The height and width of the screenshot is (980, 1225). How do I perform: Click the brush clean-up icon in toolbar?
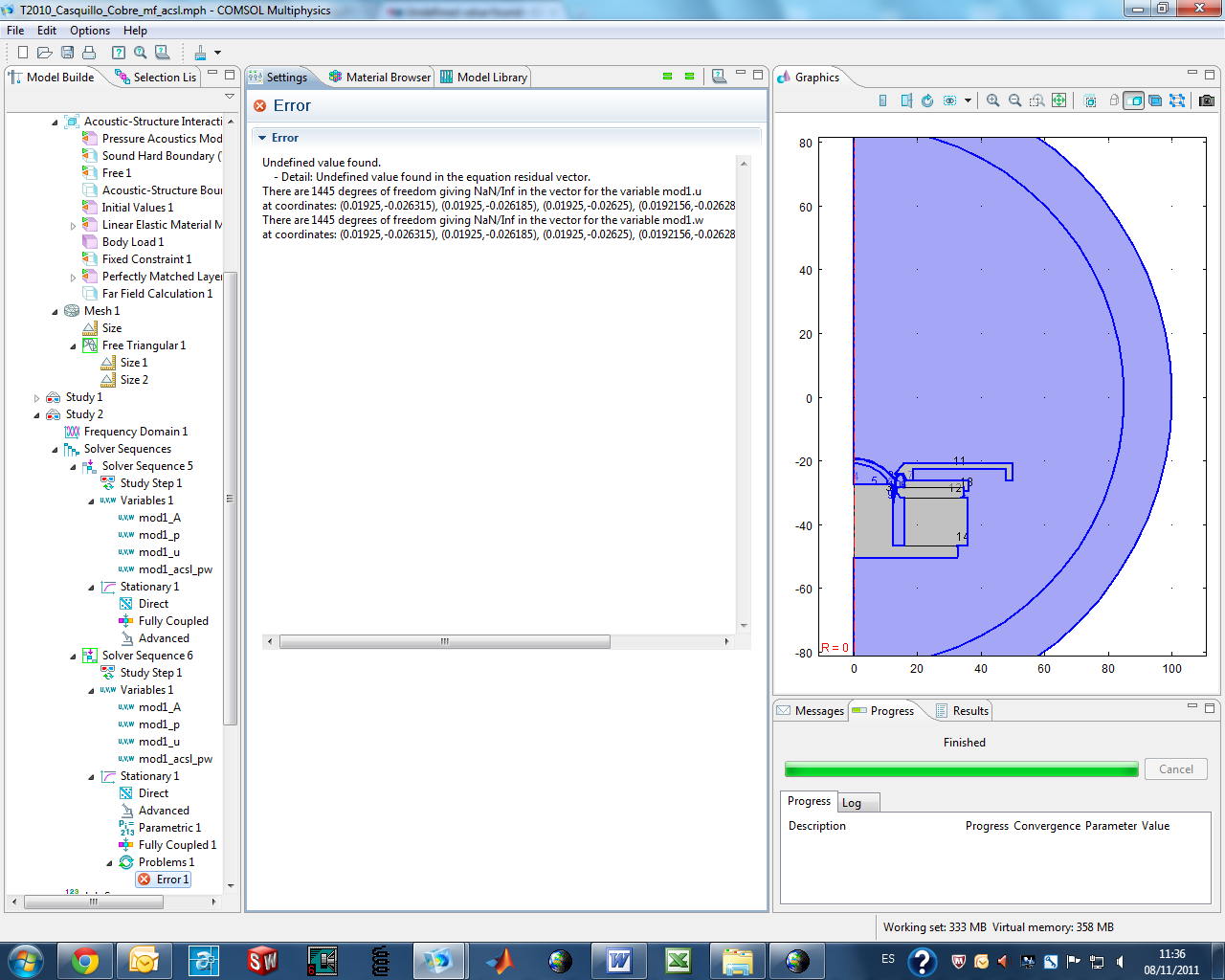click(200, 53)
